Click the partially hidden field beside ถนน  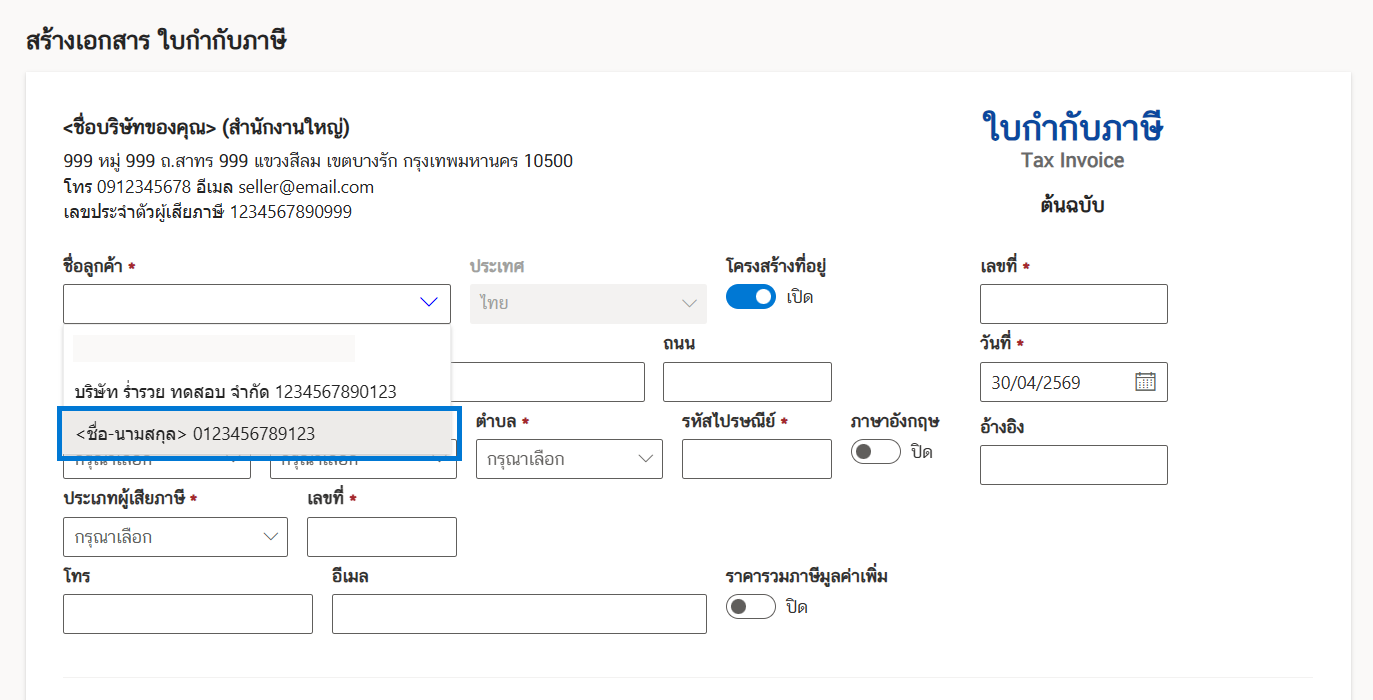pyautogui.click(x=548, y=382)
